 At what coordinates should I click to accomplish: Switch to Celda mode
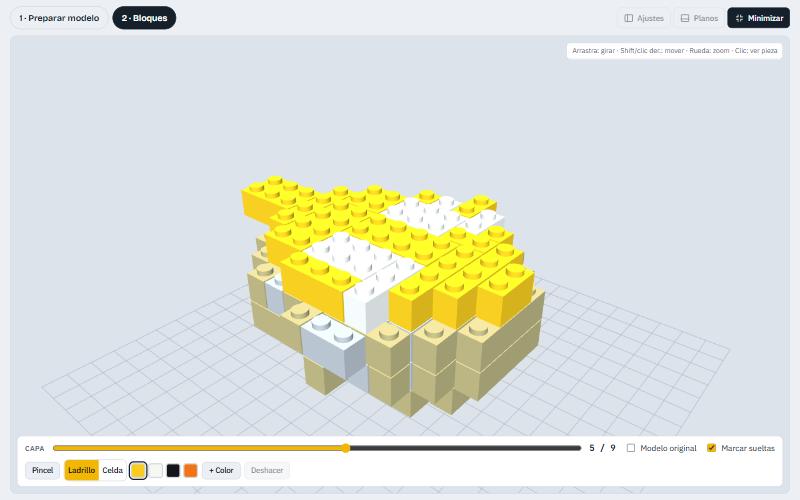pyautogui.click(x=112, y=470)
